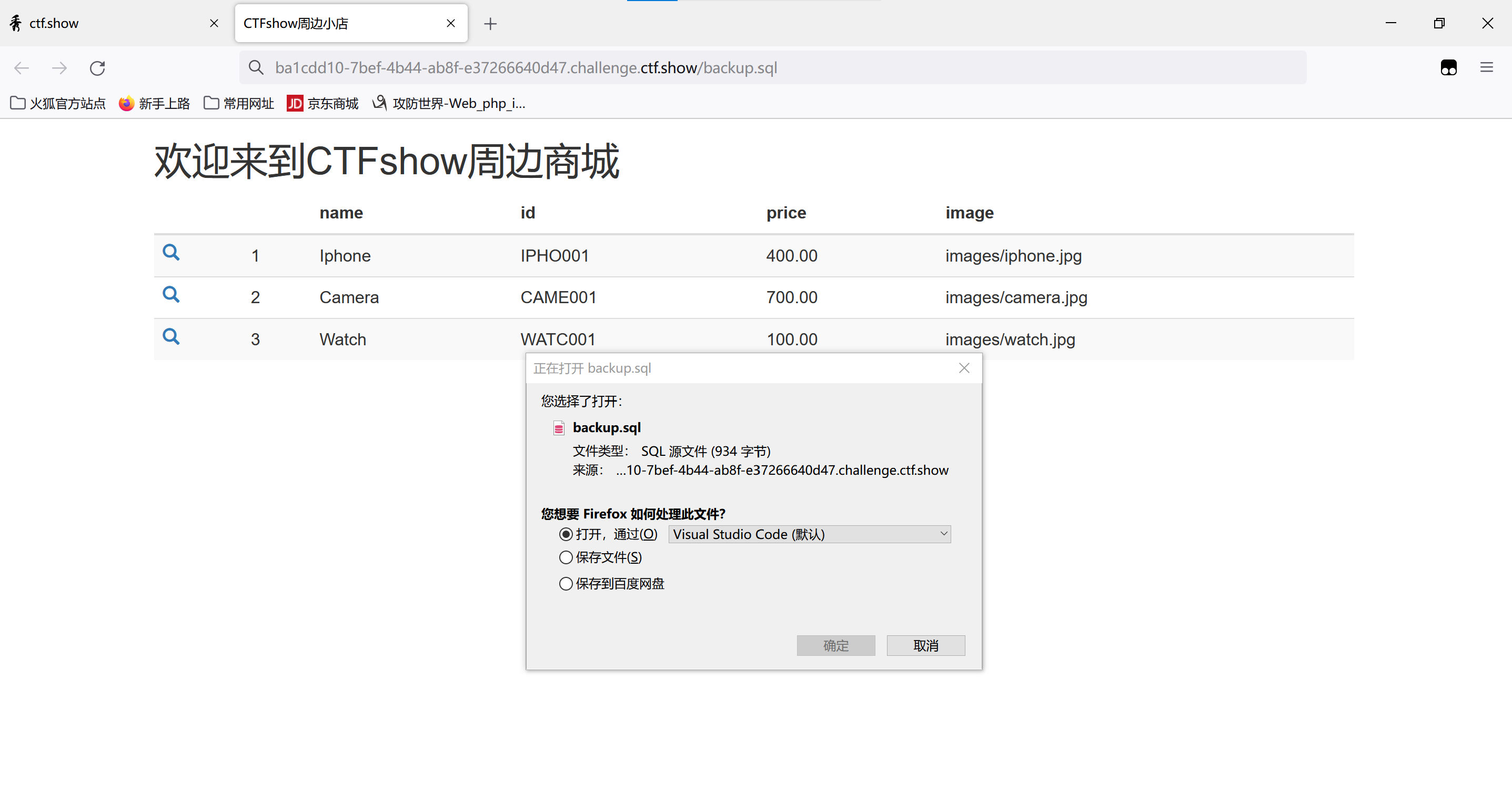Image resolution: width=1512 pixels, height=799 pixels.
Task: Close the ctf.show tab
Action: (214, 24)
